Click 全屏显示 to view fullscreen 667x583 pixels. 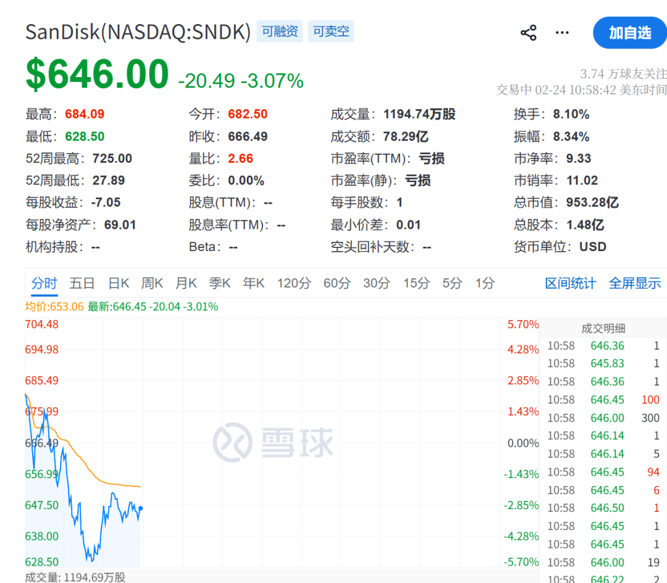pyautogui.click(x=634, y=283)
